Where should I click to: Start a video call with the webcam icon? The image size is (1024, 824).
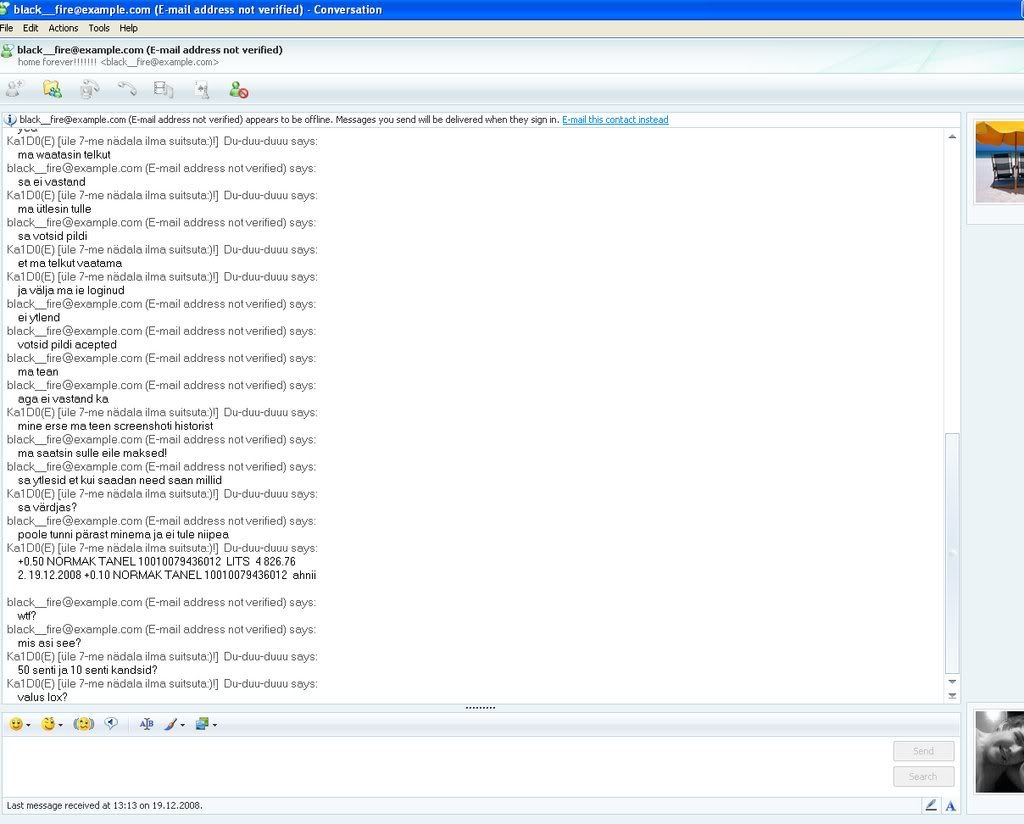(x=90, y=90)
